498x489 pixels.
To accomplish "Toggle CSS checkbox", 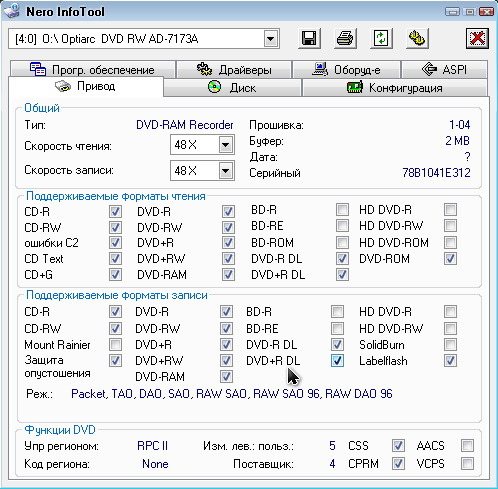I will 398,445.
